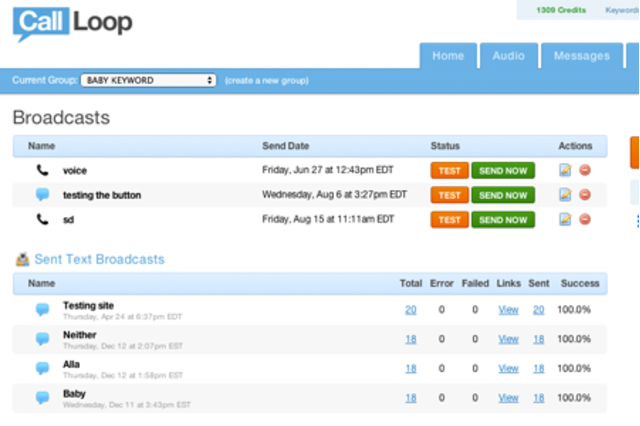The width and height of the screenshot is (640, 426).
Task: Click total count 20 for Testing site
Action: coord(410,310)
